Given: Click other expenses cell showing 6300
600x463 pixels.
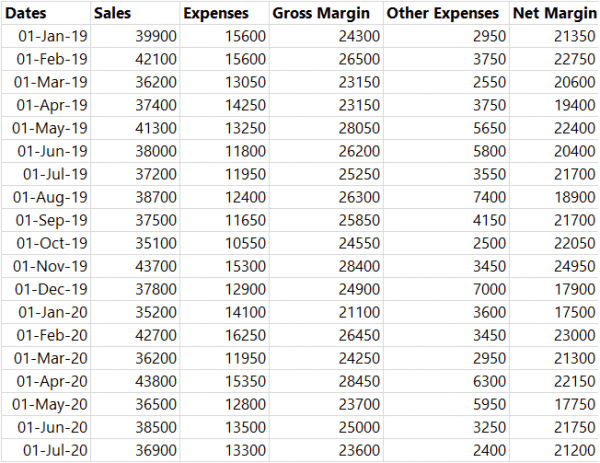Looking at the screenshot, I should [x=447, y=381].
